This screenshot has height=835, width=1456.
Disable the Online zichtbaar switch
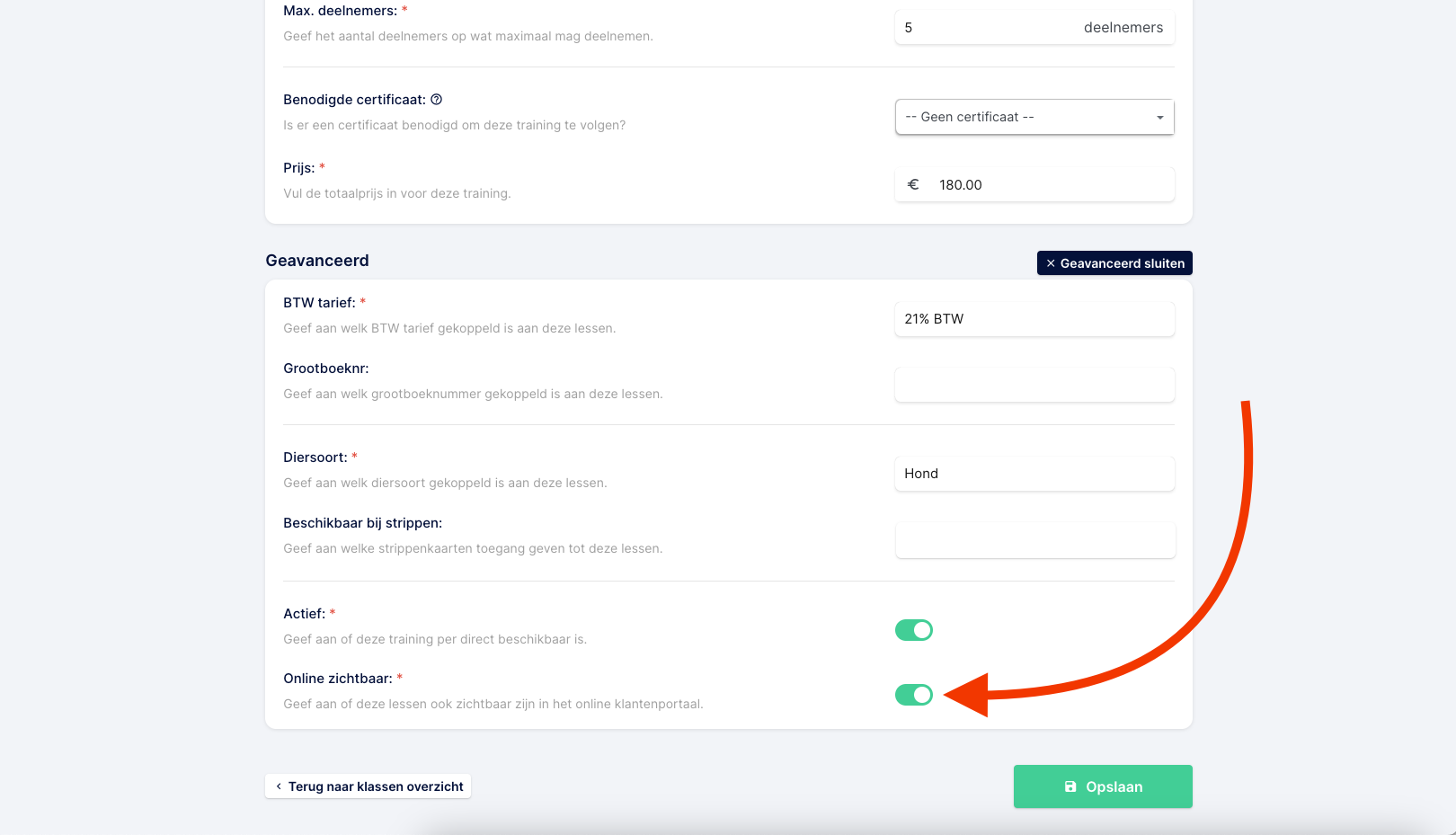pyautogui.click(x=914, y=695)
